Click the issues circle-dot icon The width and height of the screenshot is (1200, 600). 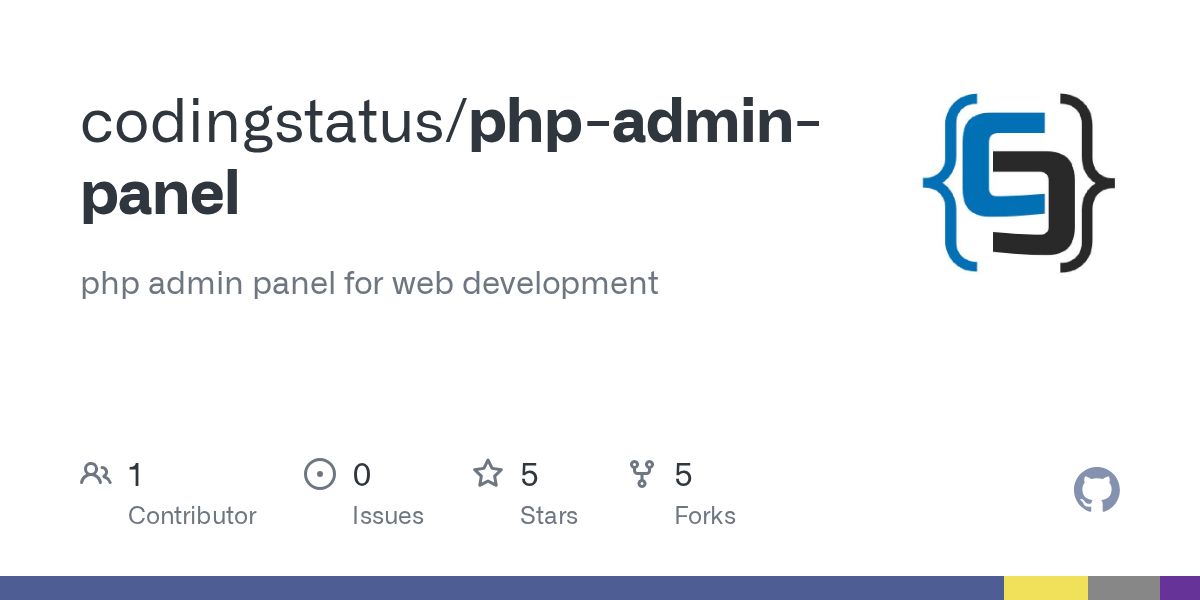pyautogui.click(x=320, y=474)
